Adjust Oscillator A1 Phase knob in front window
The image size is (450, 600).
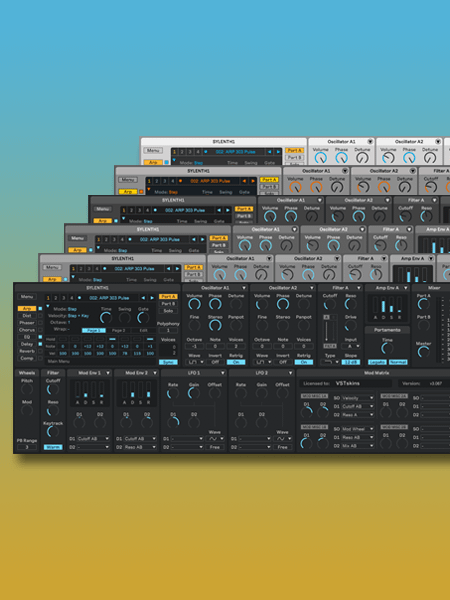pyautogui.click(x=215, y=304)
